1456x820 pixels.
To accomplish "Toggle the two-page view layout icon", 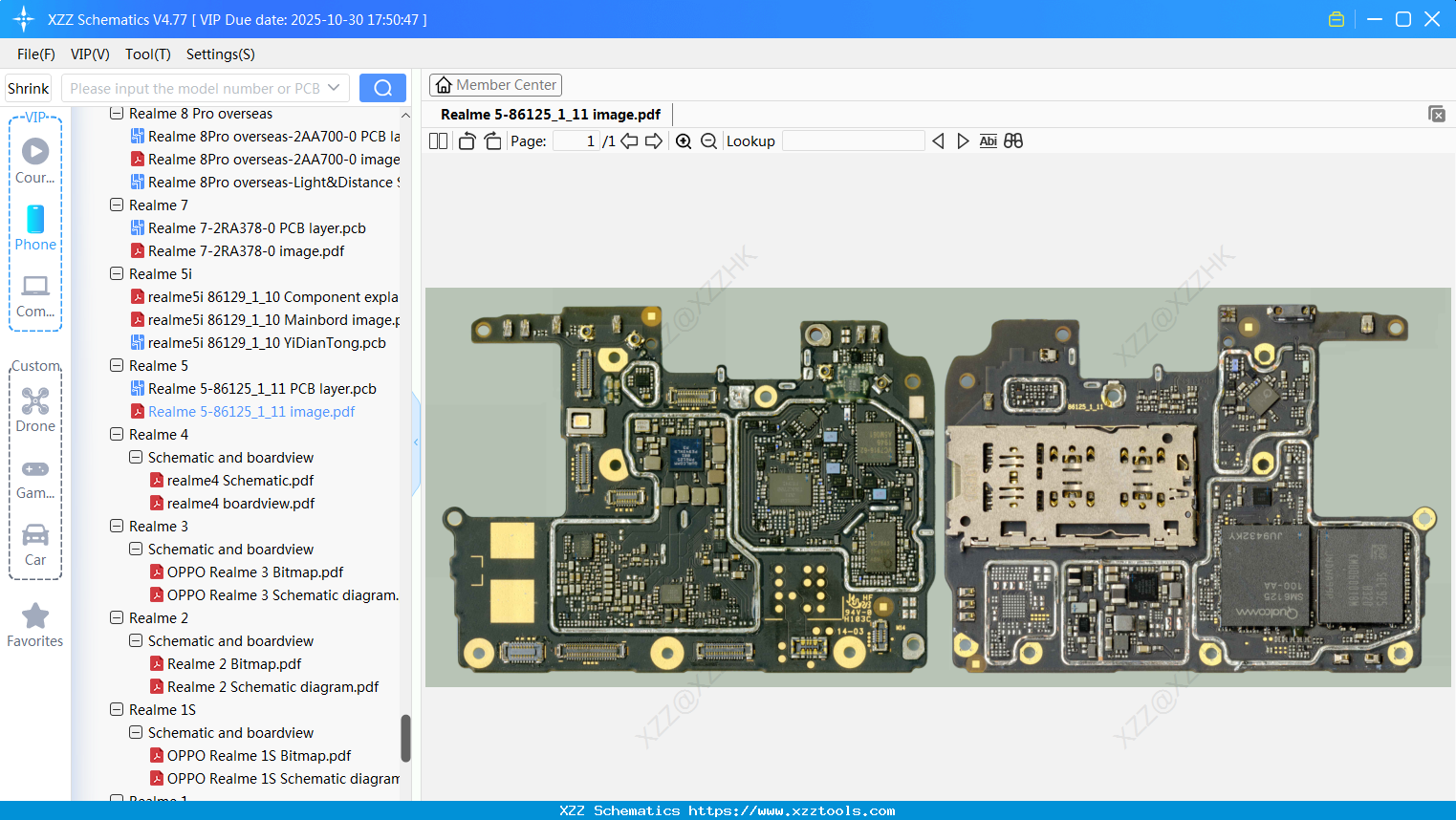I will pos(439,141).
